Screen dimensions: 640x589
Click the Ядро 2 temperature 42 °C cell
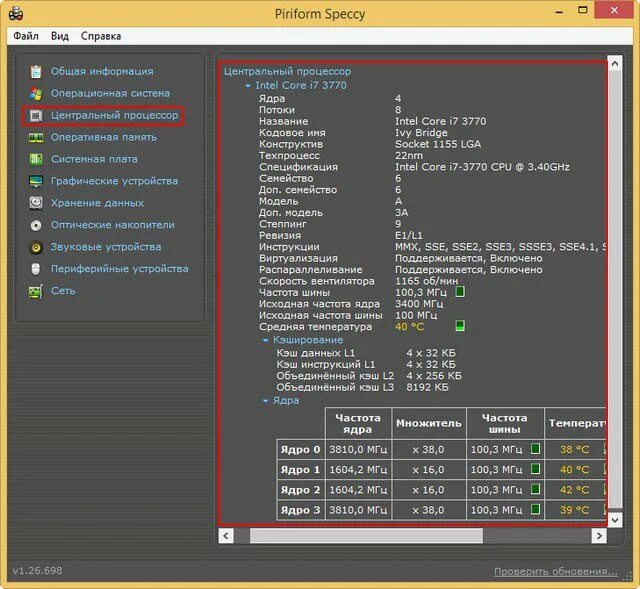click(575, 489)
